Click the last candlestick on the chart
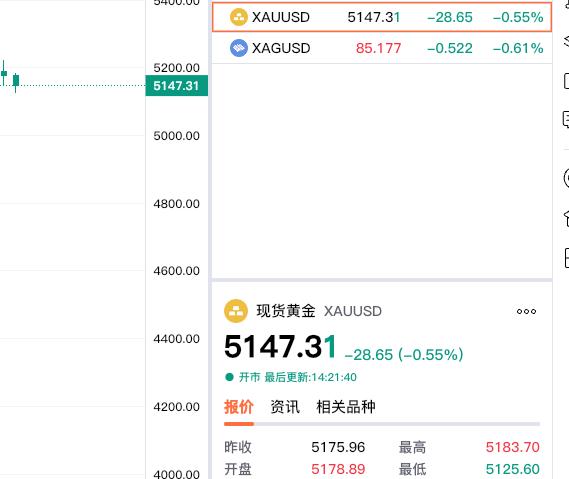Screen dimensions: 569x479 click(x=16, y=82)
